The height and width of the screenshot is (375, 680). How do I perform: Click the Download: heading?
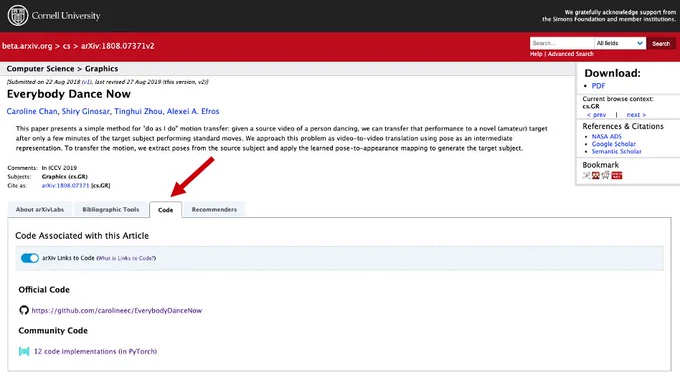[612, 73]
